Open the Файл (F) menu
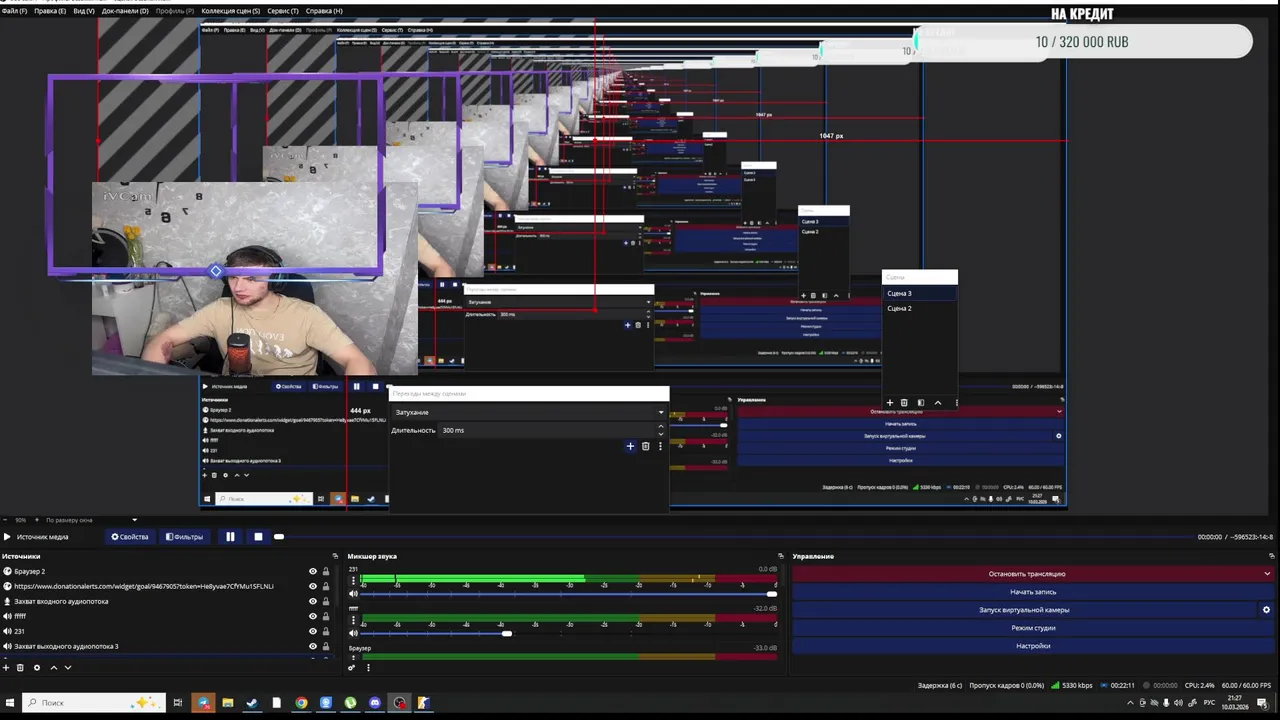This screenshot has width=1280, height=720. pyautogui.click(x=14, y=11)
